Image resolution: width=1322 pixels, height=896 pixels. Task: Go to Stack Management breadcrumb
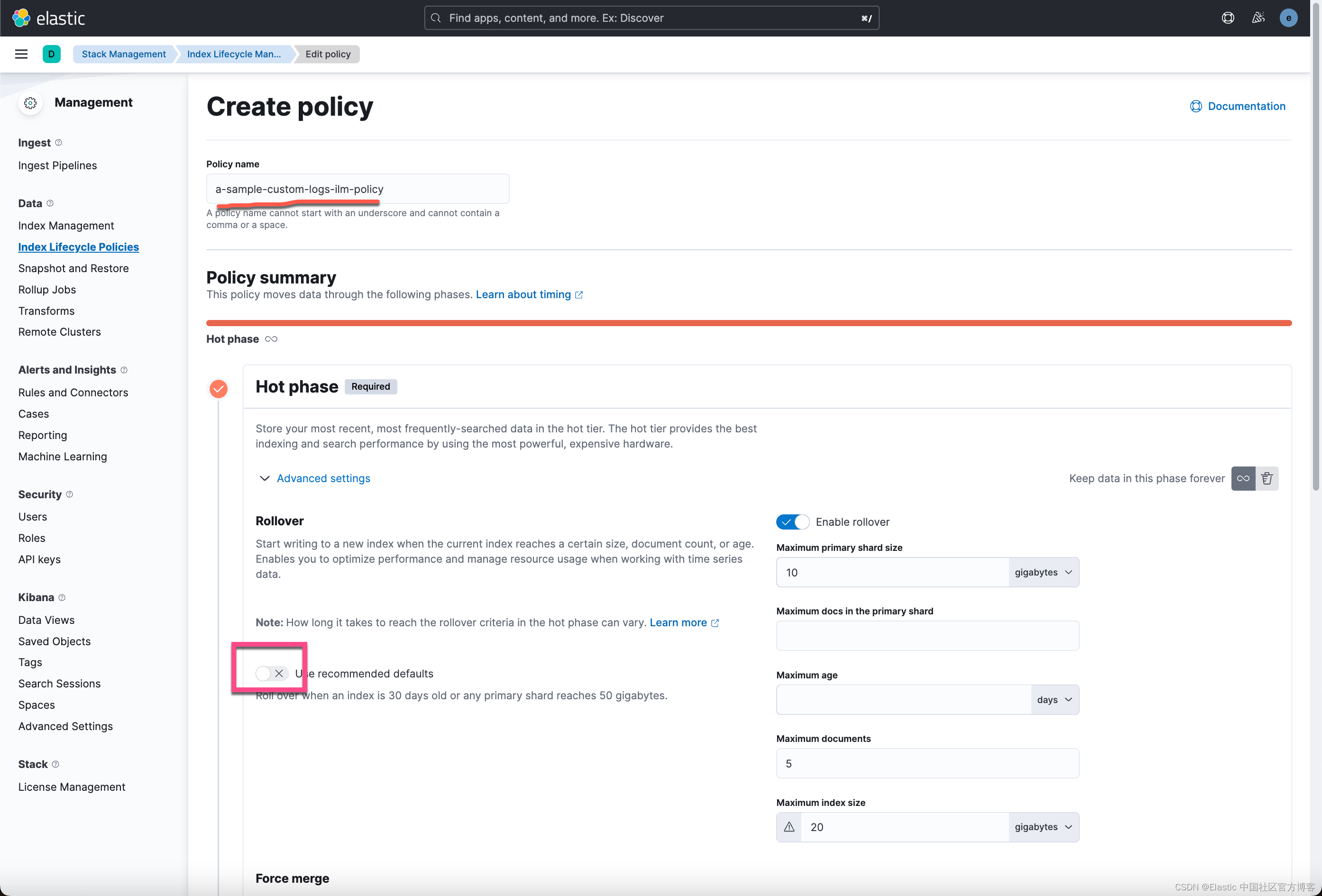point(123,54)
